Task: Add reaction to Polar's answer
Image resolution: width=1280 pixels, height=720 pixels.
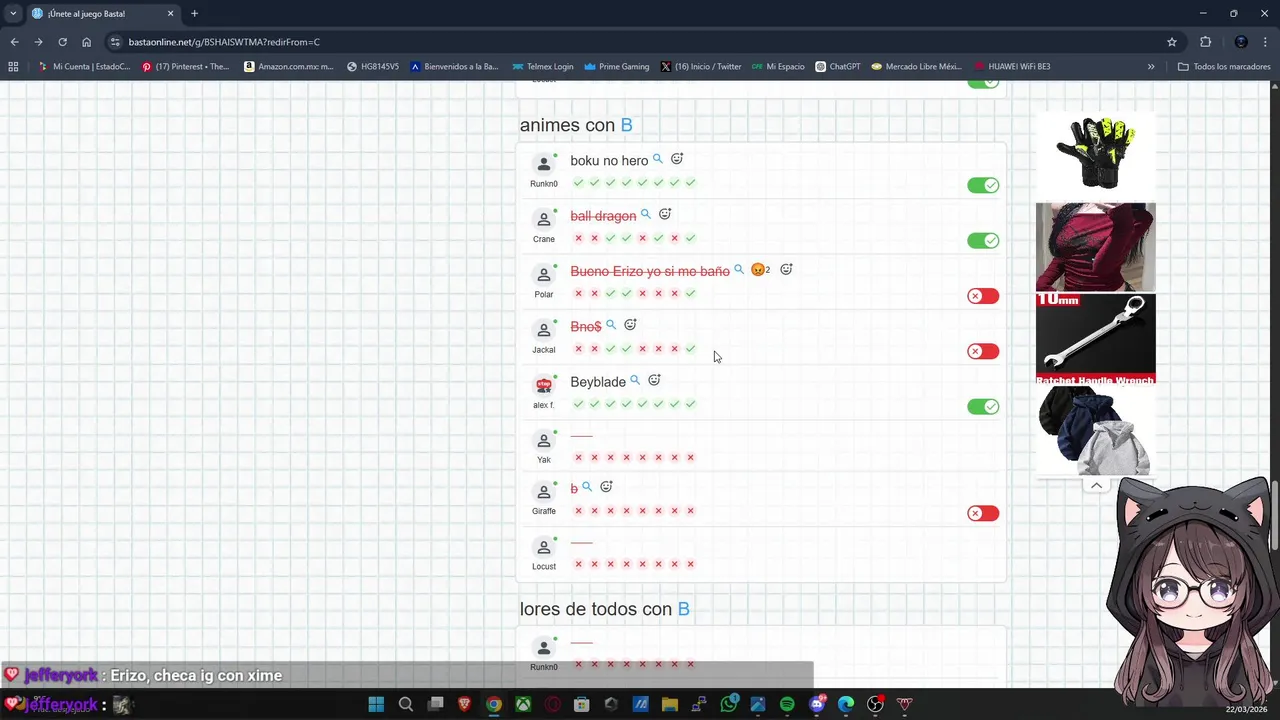Action: [x=786, y=269]
